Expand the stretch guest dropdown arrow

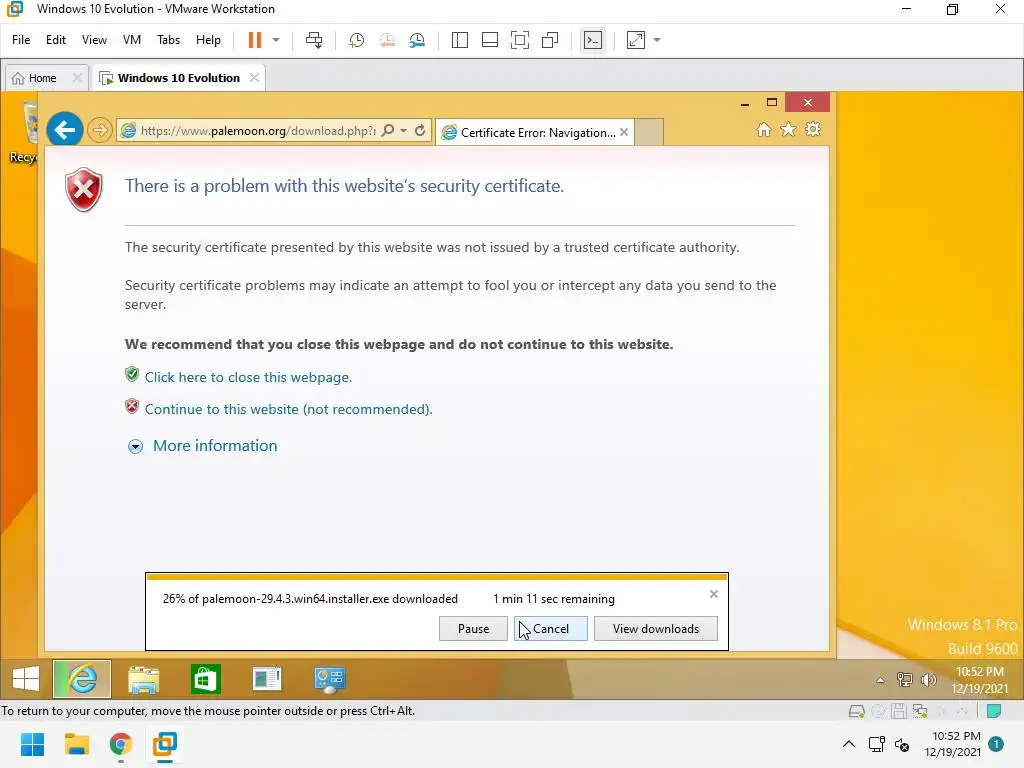[x=657, y=40]
